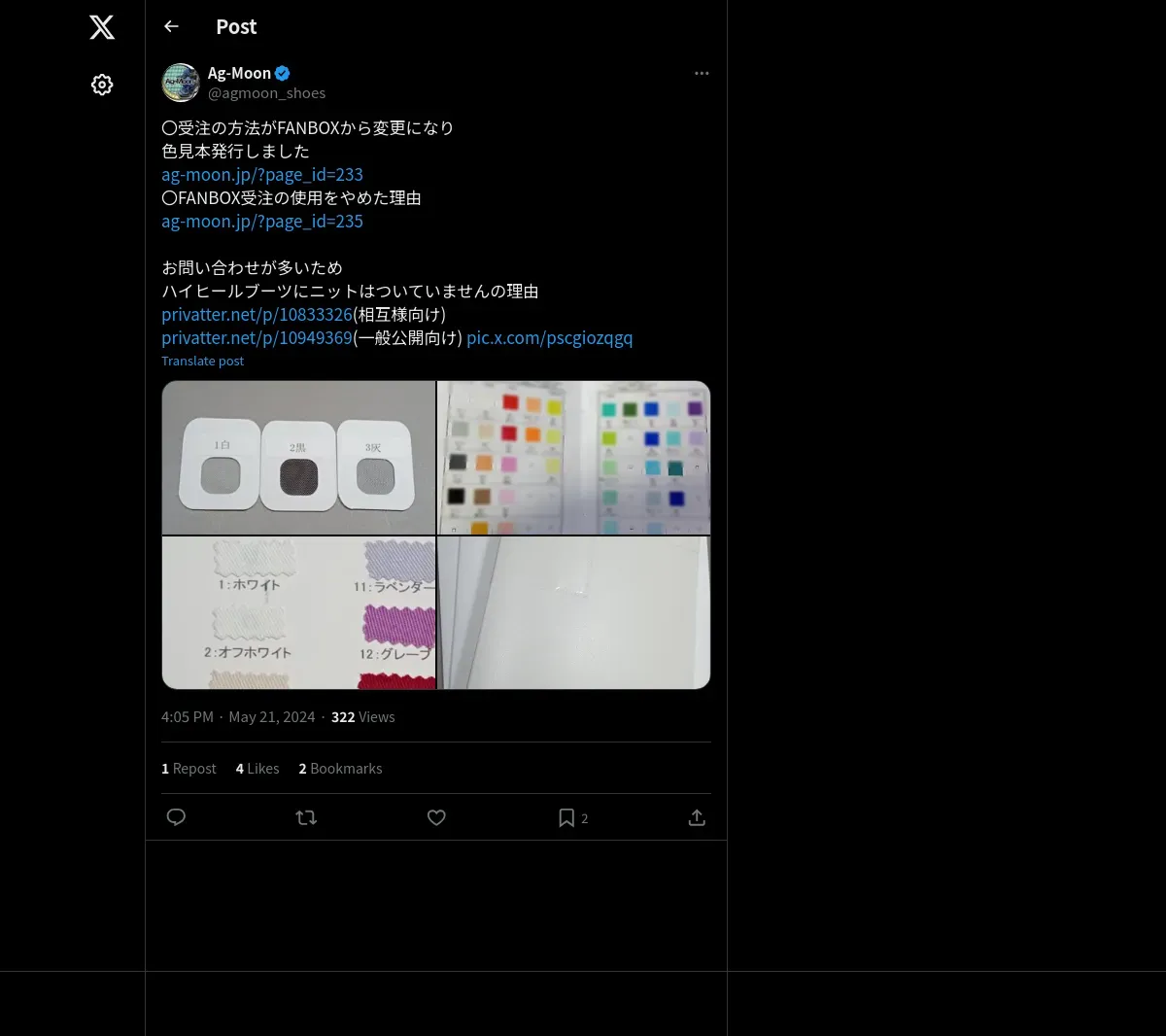Go back using the arrow icon
Screen dimensions: 1166x1036
[x=171, y=26]
